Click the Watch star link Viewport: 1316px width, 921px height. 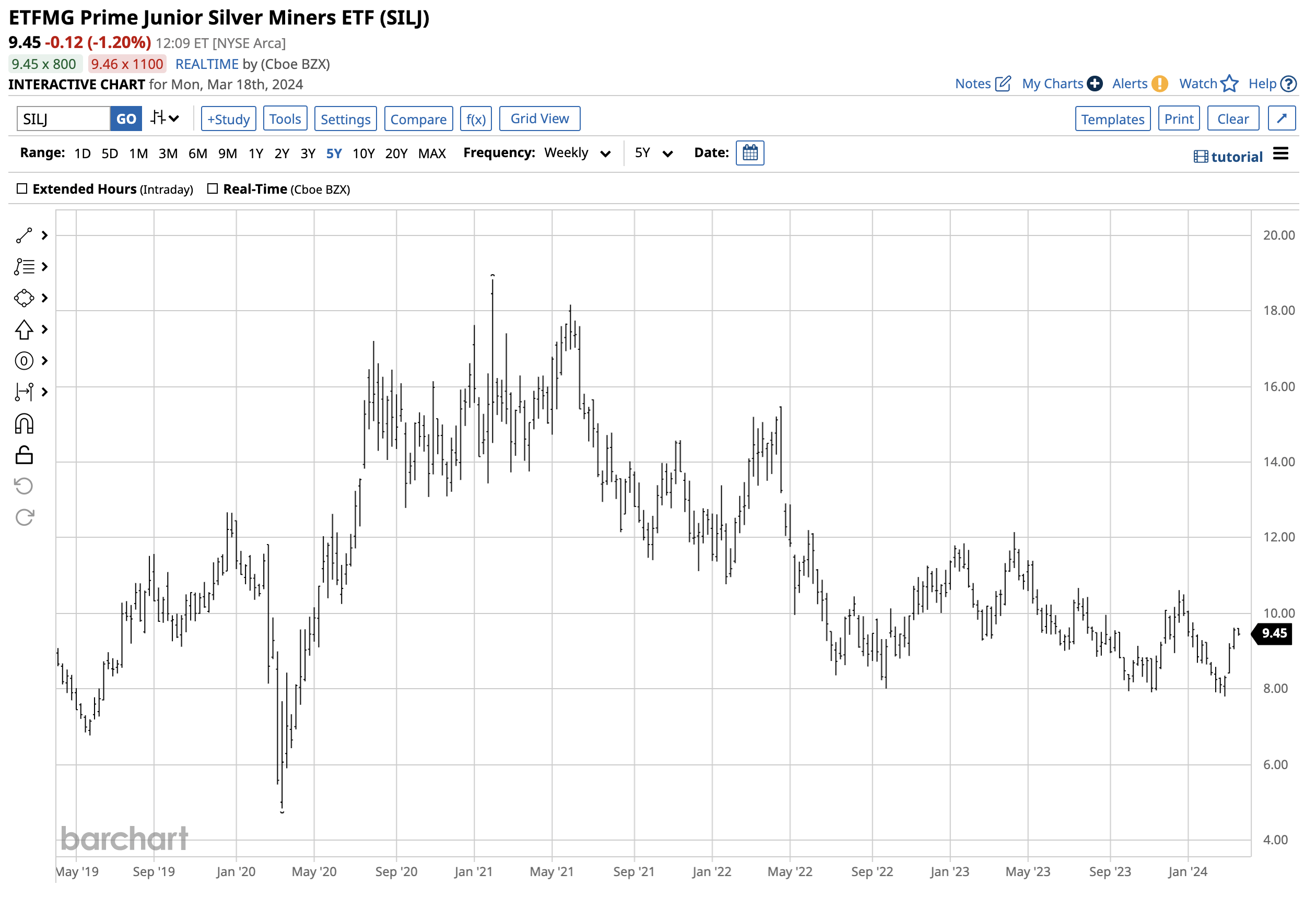point(1208,84)
